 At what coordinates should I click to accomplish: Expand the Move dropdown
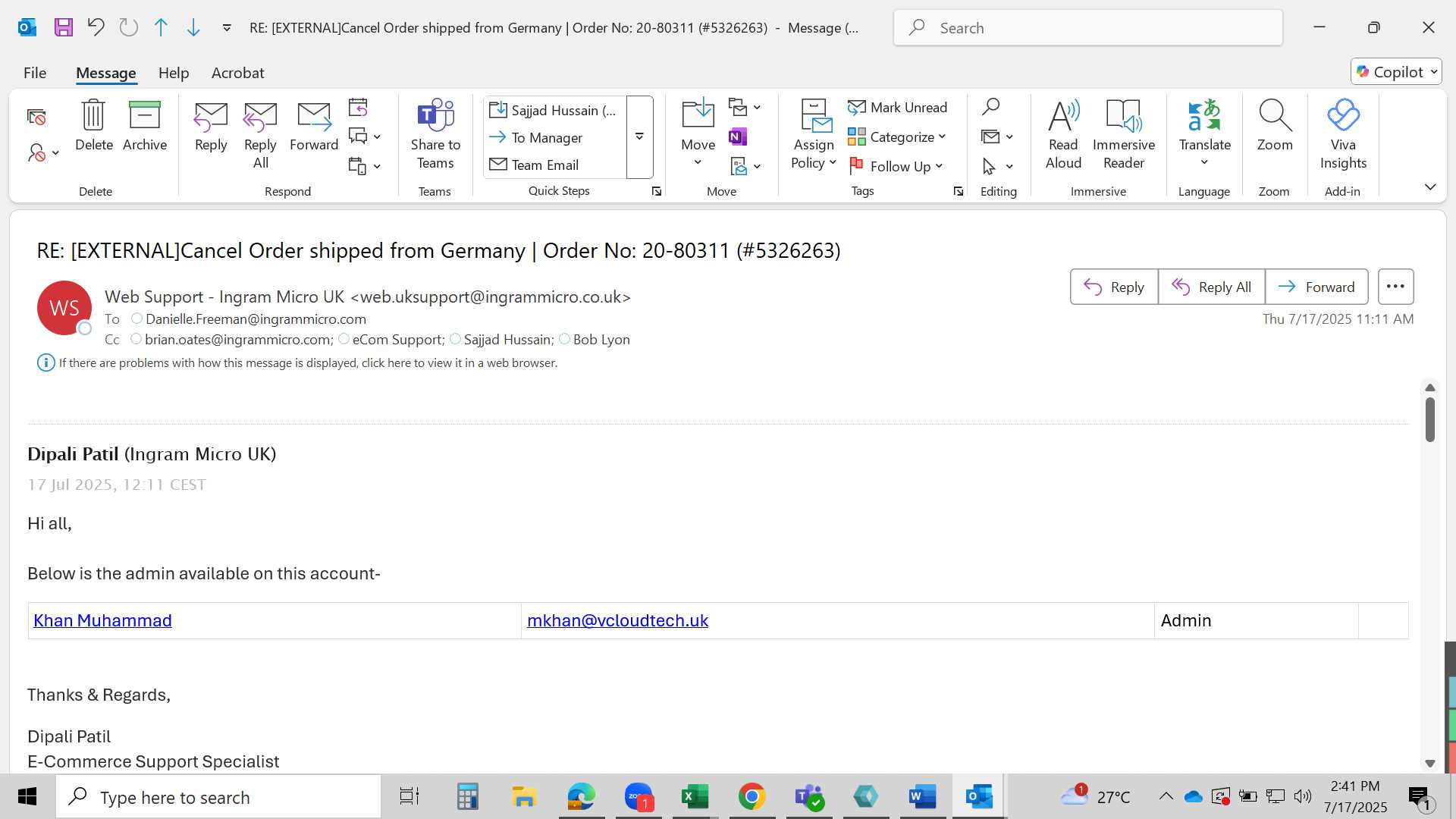pos(698,162)
